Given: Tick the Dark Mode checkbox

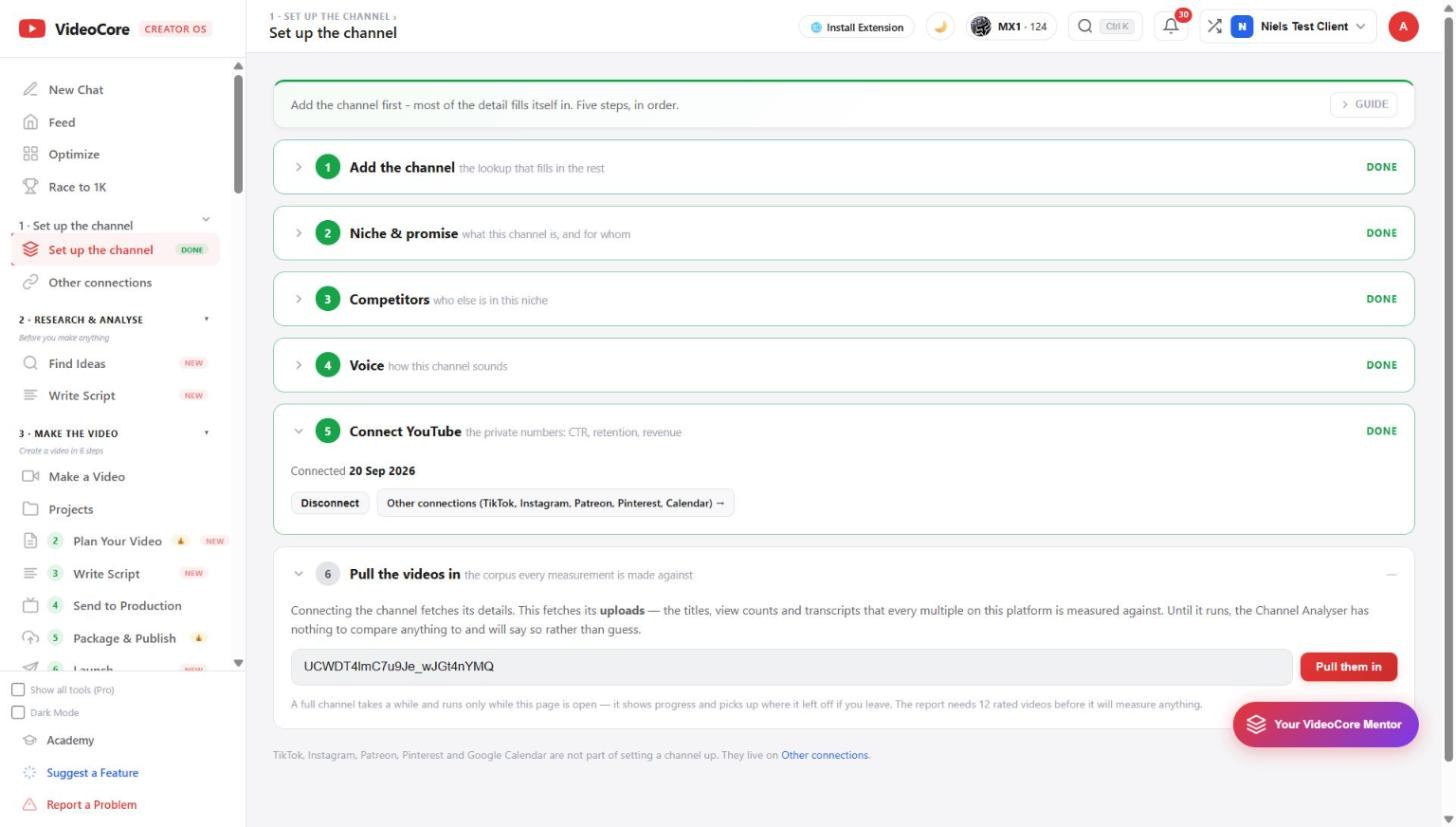Looking at the screenshot, I should (18, 712).
